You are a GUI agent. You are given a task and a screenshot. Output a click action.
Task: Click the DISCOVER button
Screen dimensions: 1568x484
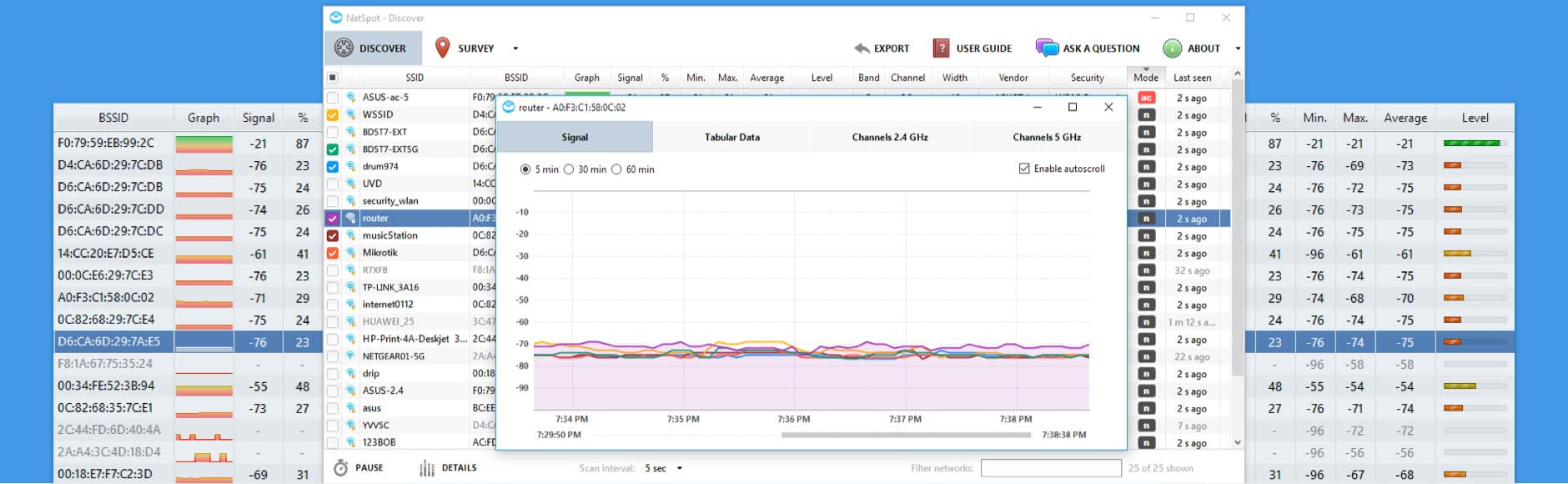(373, 48)
